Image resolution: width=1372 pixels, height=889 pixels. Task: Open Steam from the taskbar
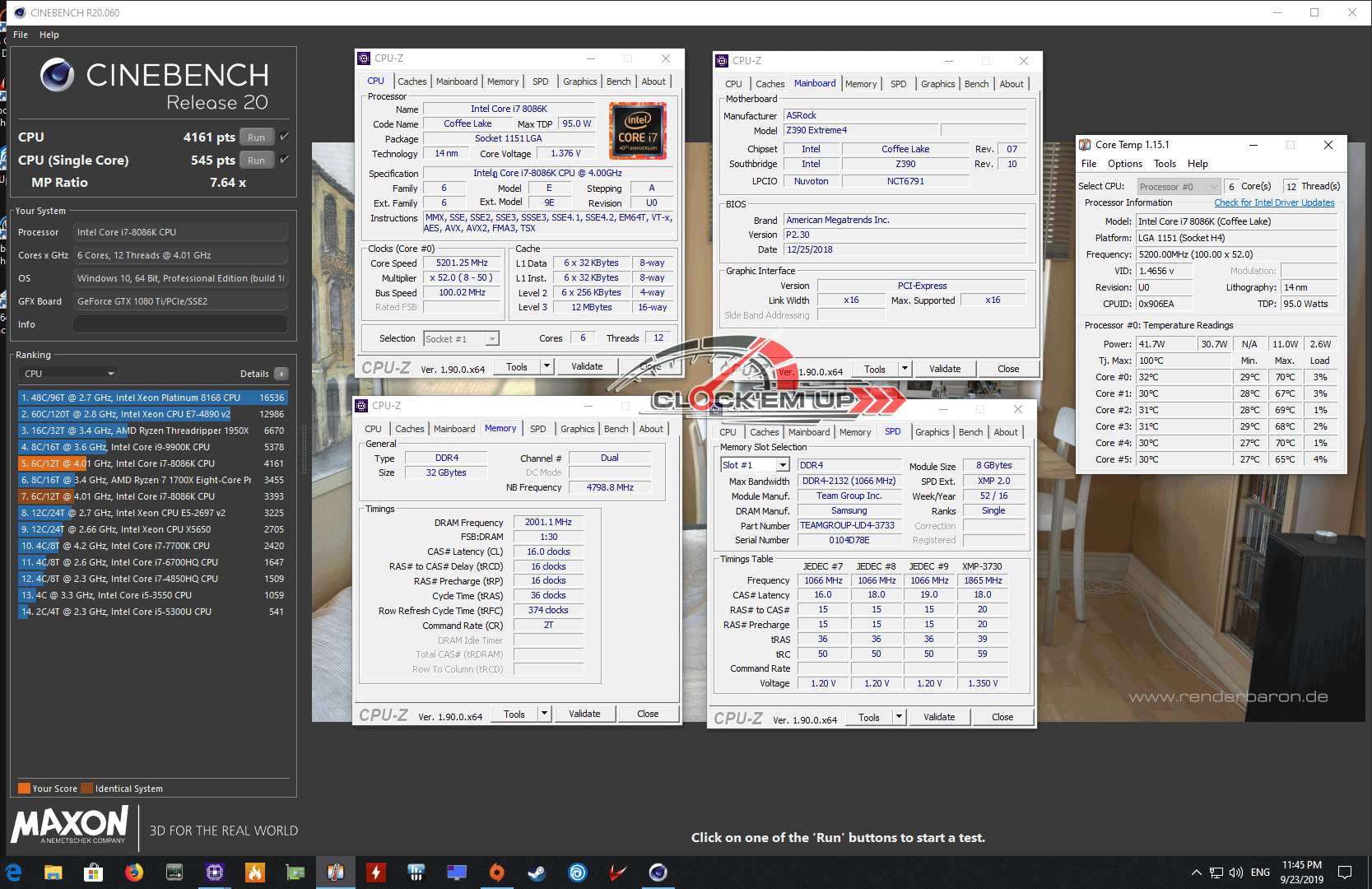tap(537, 873)
